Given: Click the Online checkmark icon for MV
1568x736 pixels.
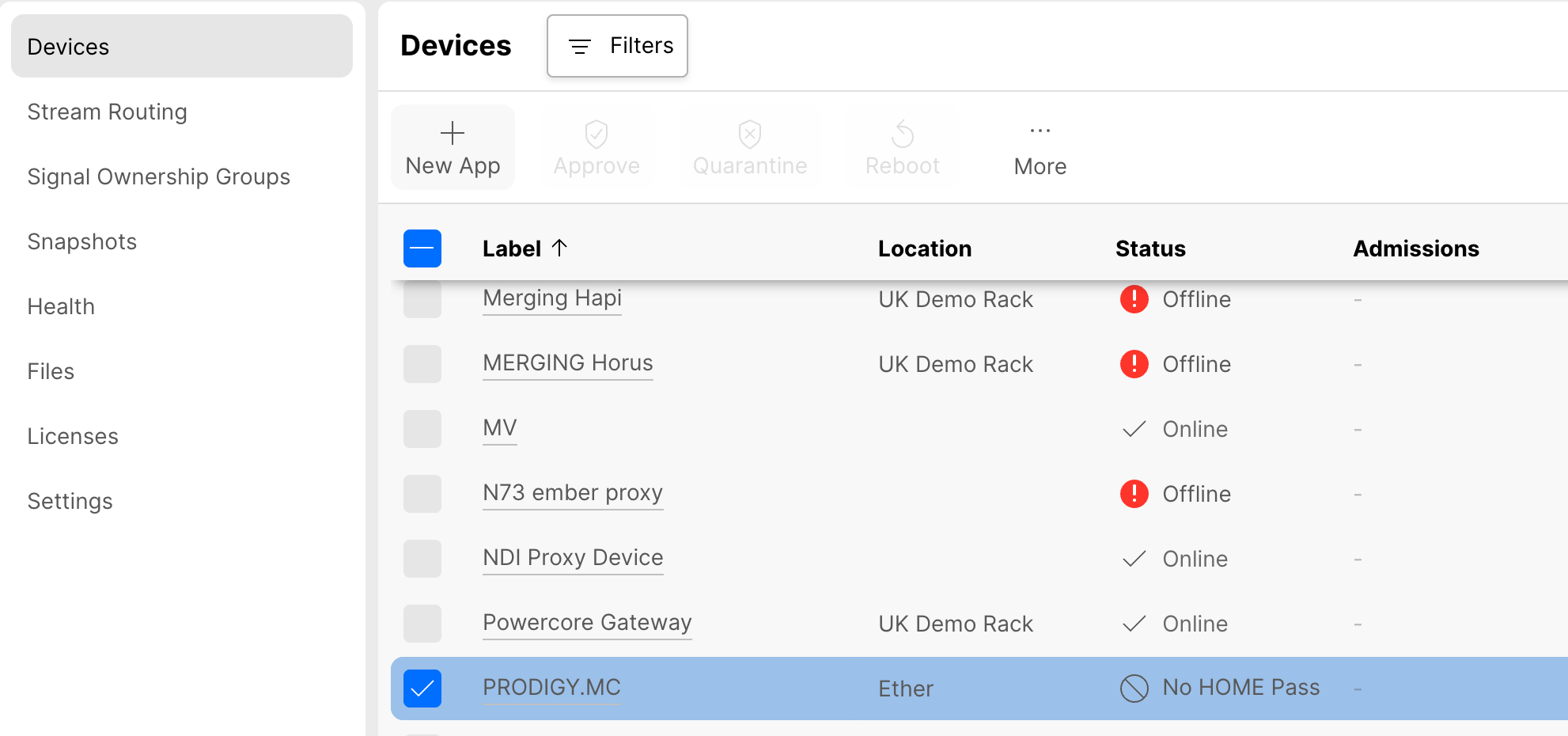Looking at the screenshot, I should [x=1134, y=429].
